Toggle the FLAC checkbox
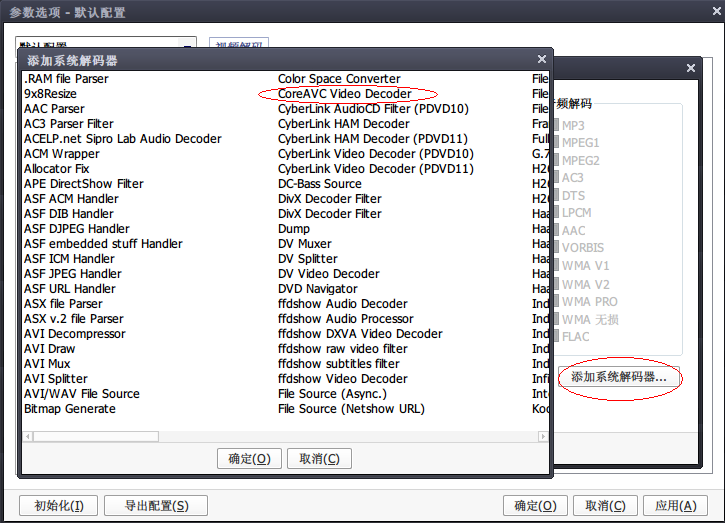Image resolution: width=725 pixels, height=523 pixels. click(x=556, y=337)
